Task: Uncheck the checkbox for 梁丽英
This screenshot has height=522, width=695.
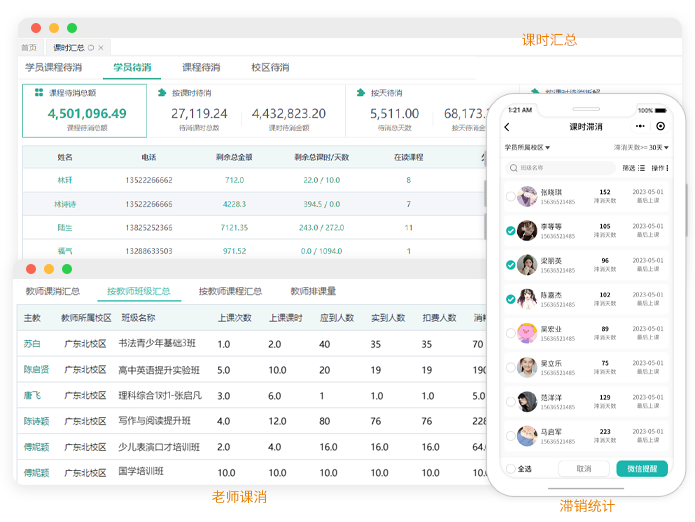Action: (x=510, y=265)
